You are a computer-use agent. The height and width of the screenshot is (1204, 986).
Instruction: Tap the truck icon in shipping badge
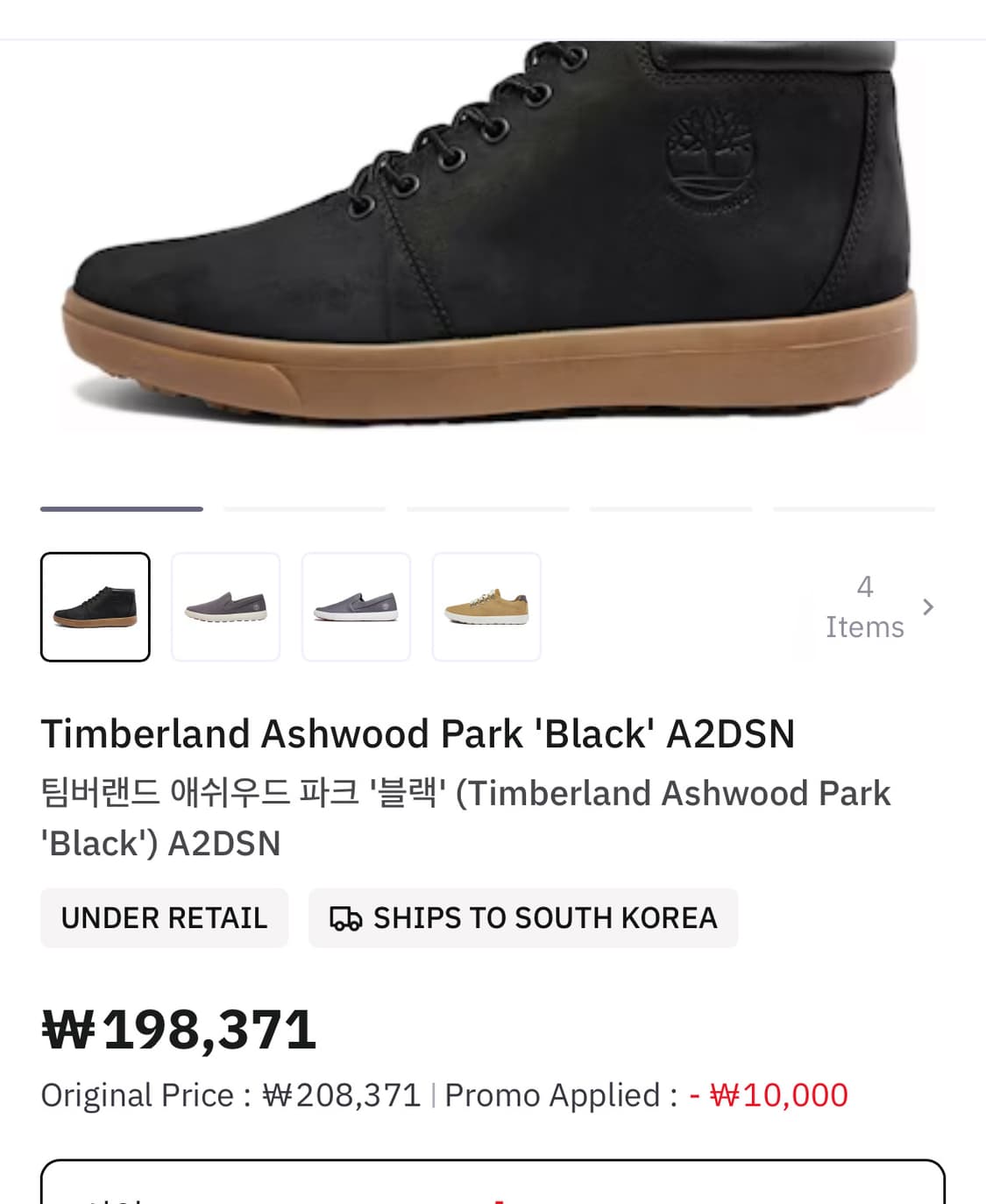tap(345, 918)
